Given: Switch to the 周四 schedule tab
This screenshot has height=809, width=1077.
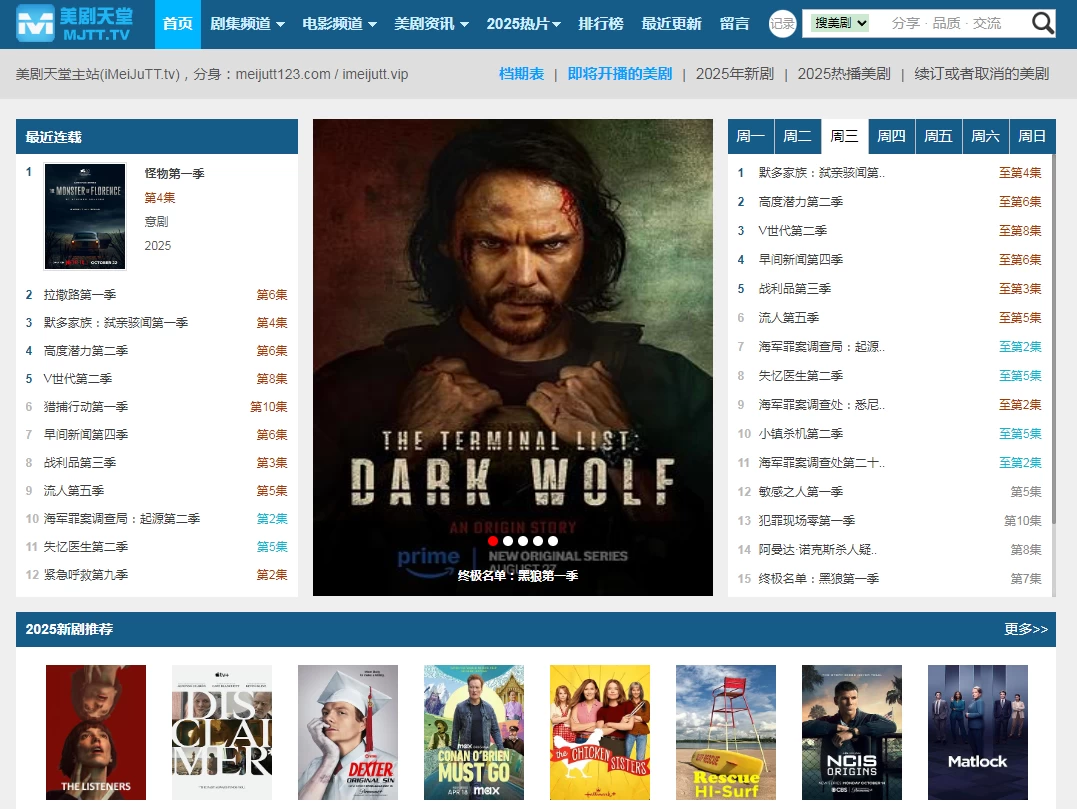Looking at the screenshot, I should tap(891, 137).
